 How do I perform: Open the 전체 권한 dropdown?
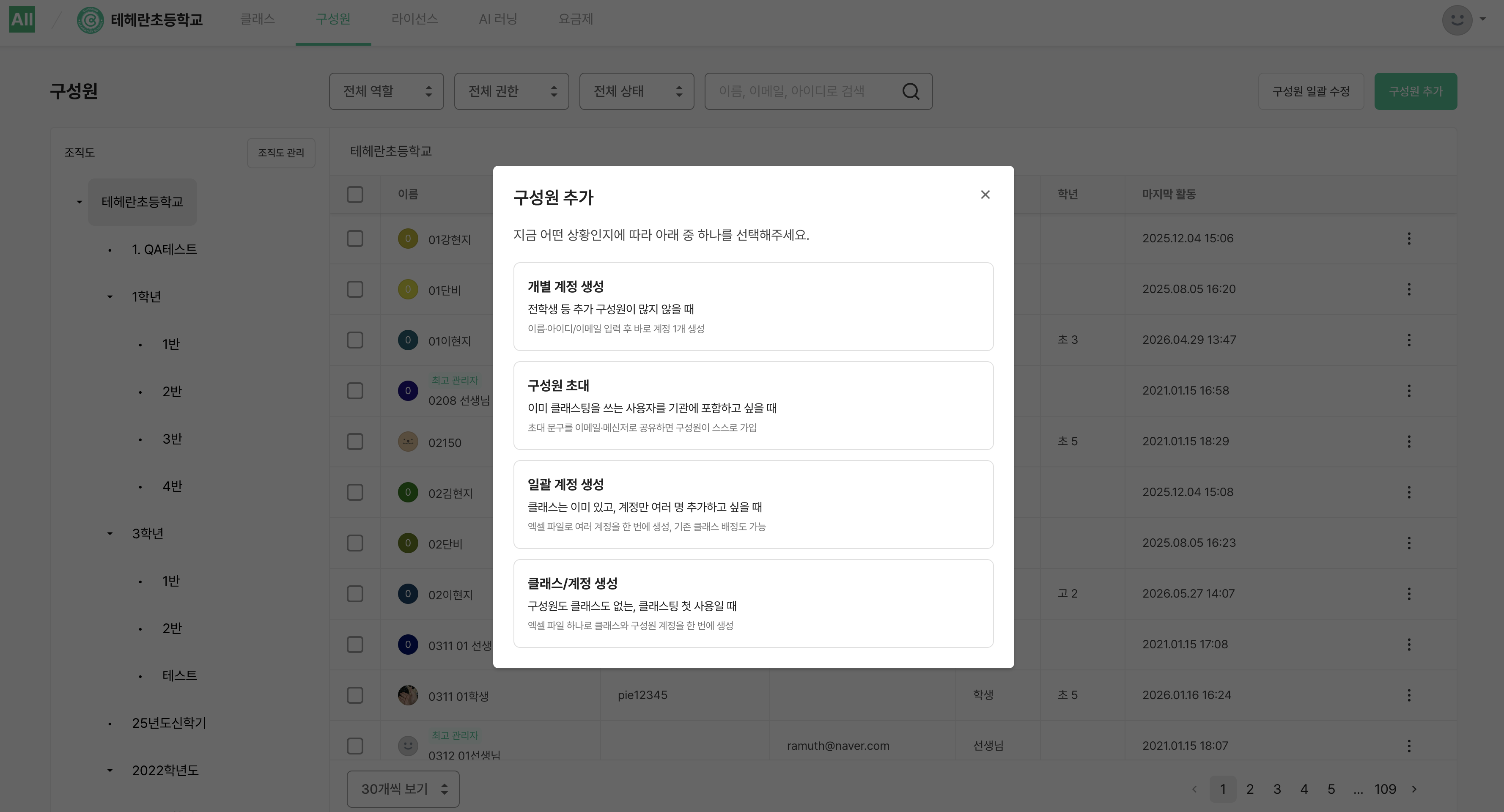coord(511,91)
